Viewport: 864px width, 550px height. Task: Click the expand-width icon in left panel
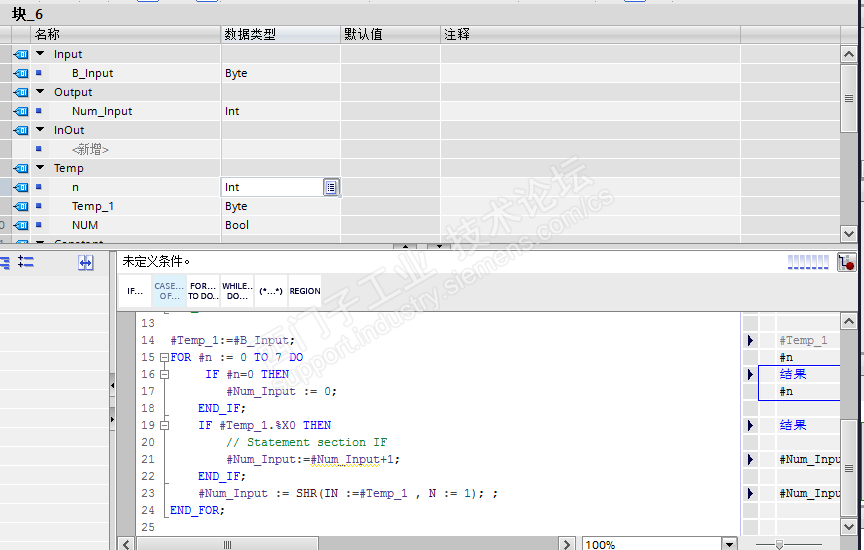[85, 263]
